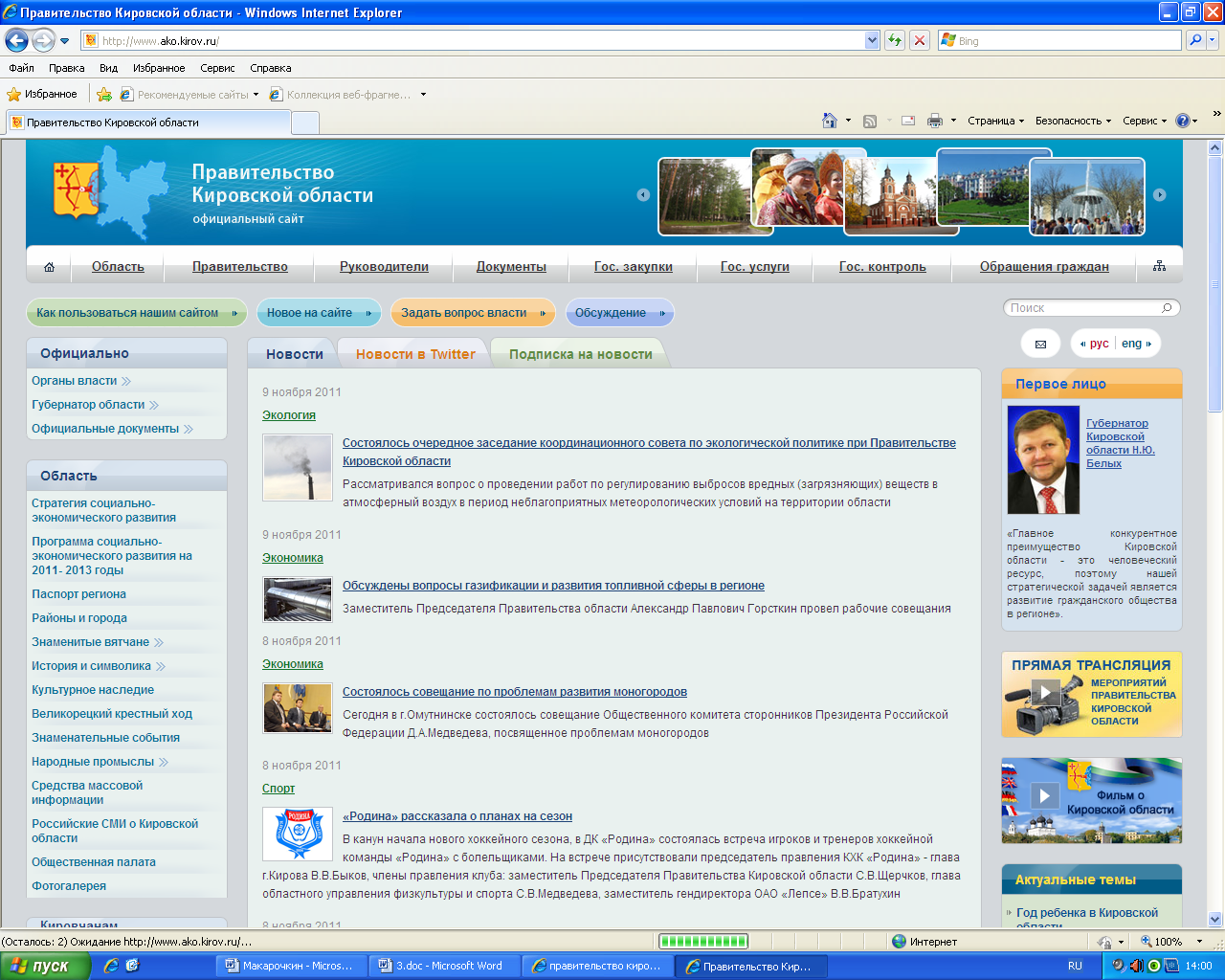Viewport: 1225px width, 980px height.
Task: Click the Stop loading red X icon
Action: click(920, 40)
